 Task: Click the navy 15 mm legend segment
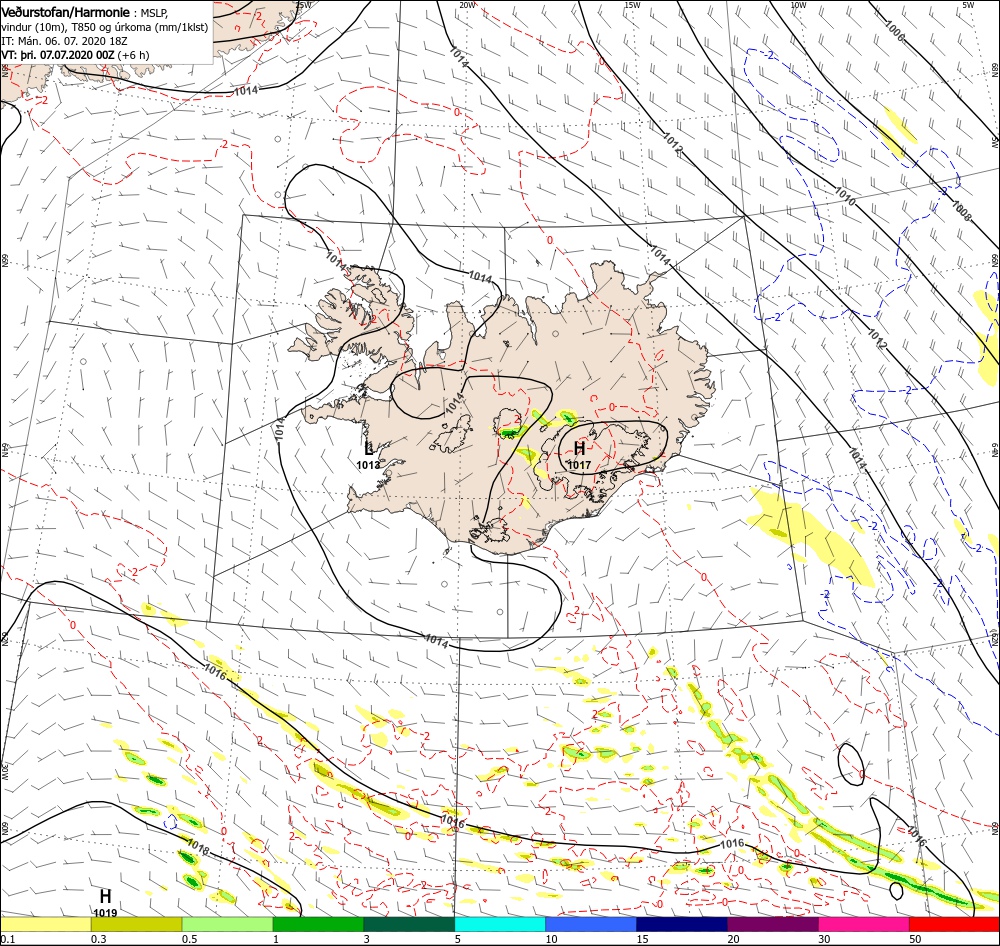coord(682,924)
